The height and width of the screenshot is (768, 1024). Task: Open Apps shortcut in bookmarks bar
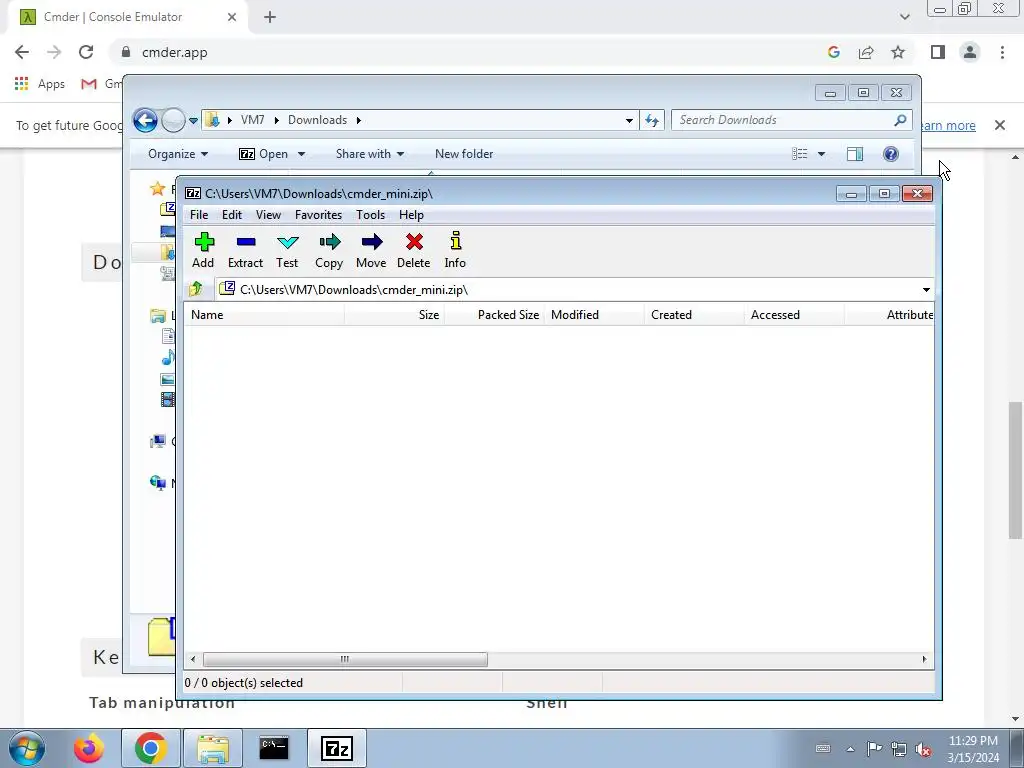pyautogui.click(x=40, y=84)
